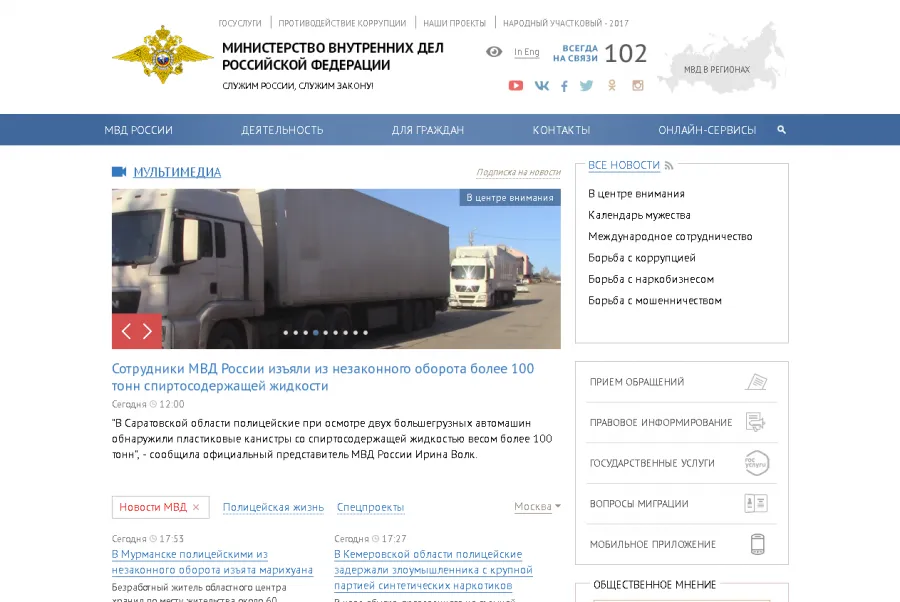
Task: Open the Instagram icon in header
Action: [x=638, y=86]
